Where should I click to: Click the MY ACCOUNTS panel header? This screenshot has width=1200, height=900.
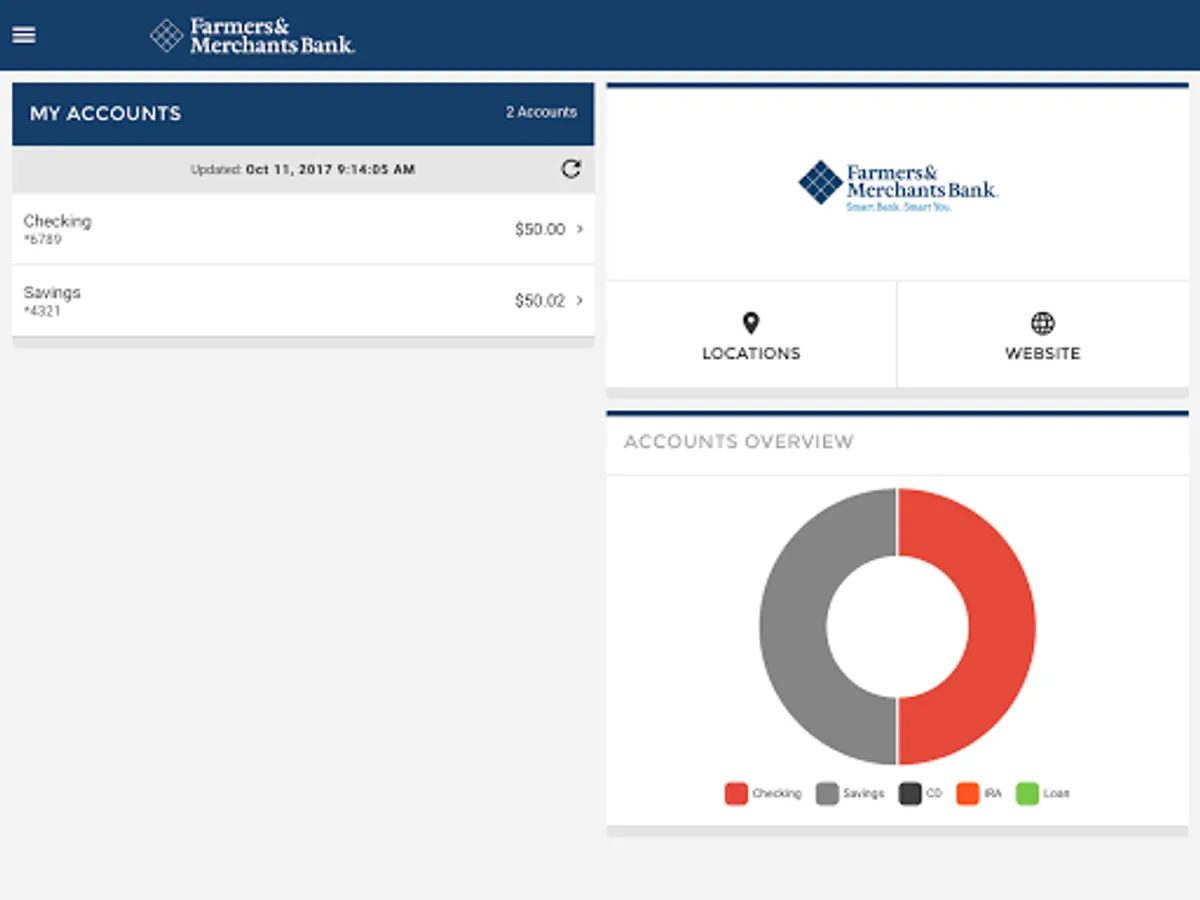coord(303,113)
